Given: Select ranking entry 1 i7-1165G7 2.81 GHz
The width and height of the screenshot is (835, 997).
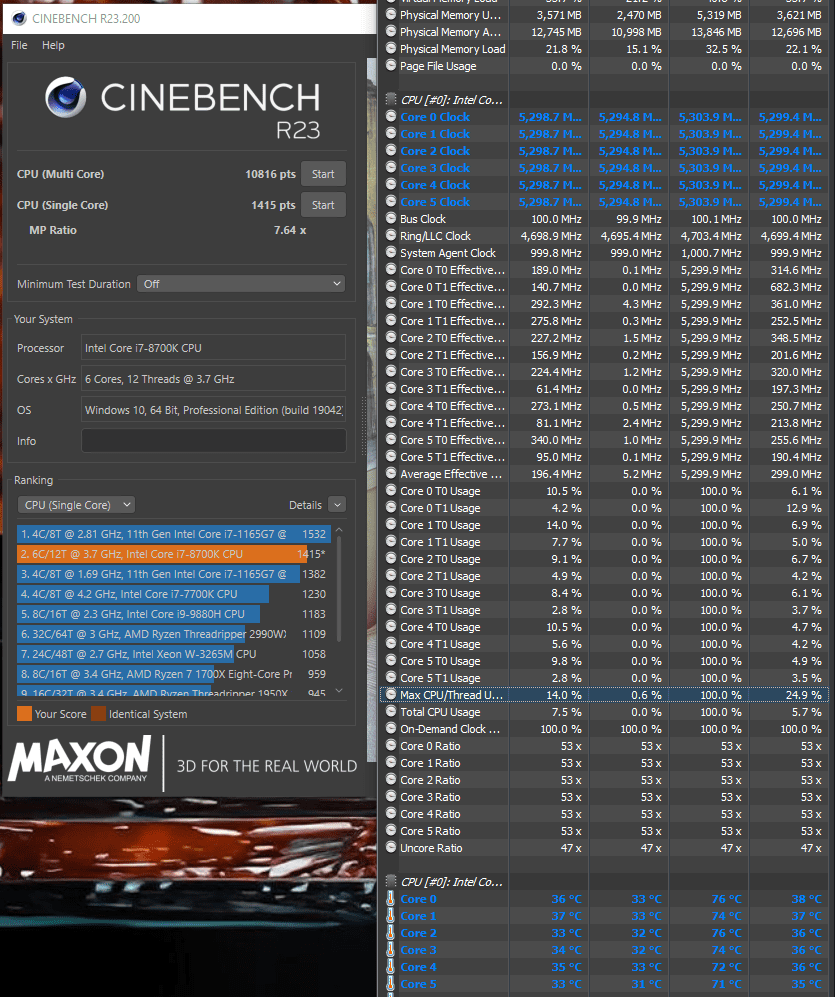Looking at the screenshot, I should pyautogui.click(x=174, y=534).
